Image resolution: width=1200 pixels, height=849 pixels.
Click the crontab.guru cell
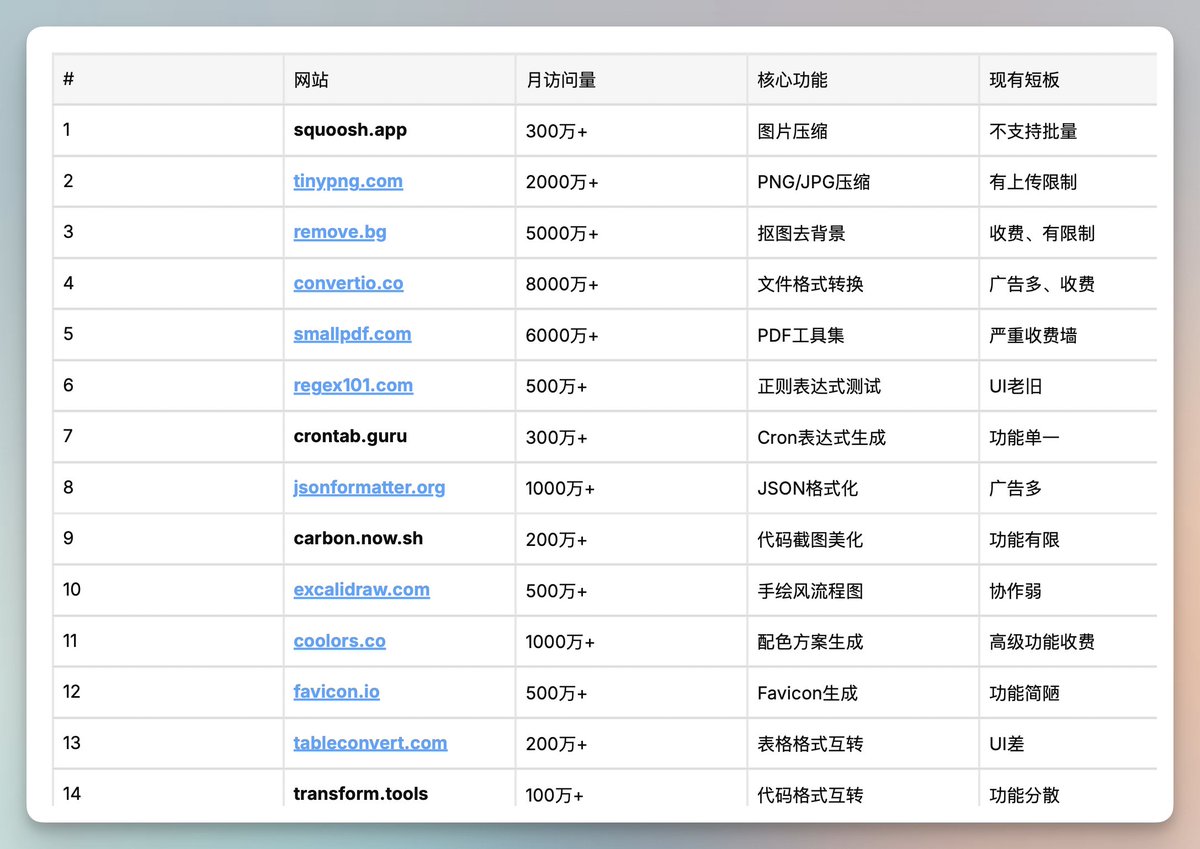pos(399,437)
